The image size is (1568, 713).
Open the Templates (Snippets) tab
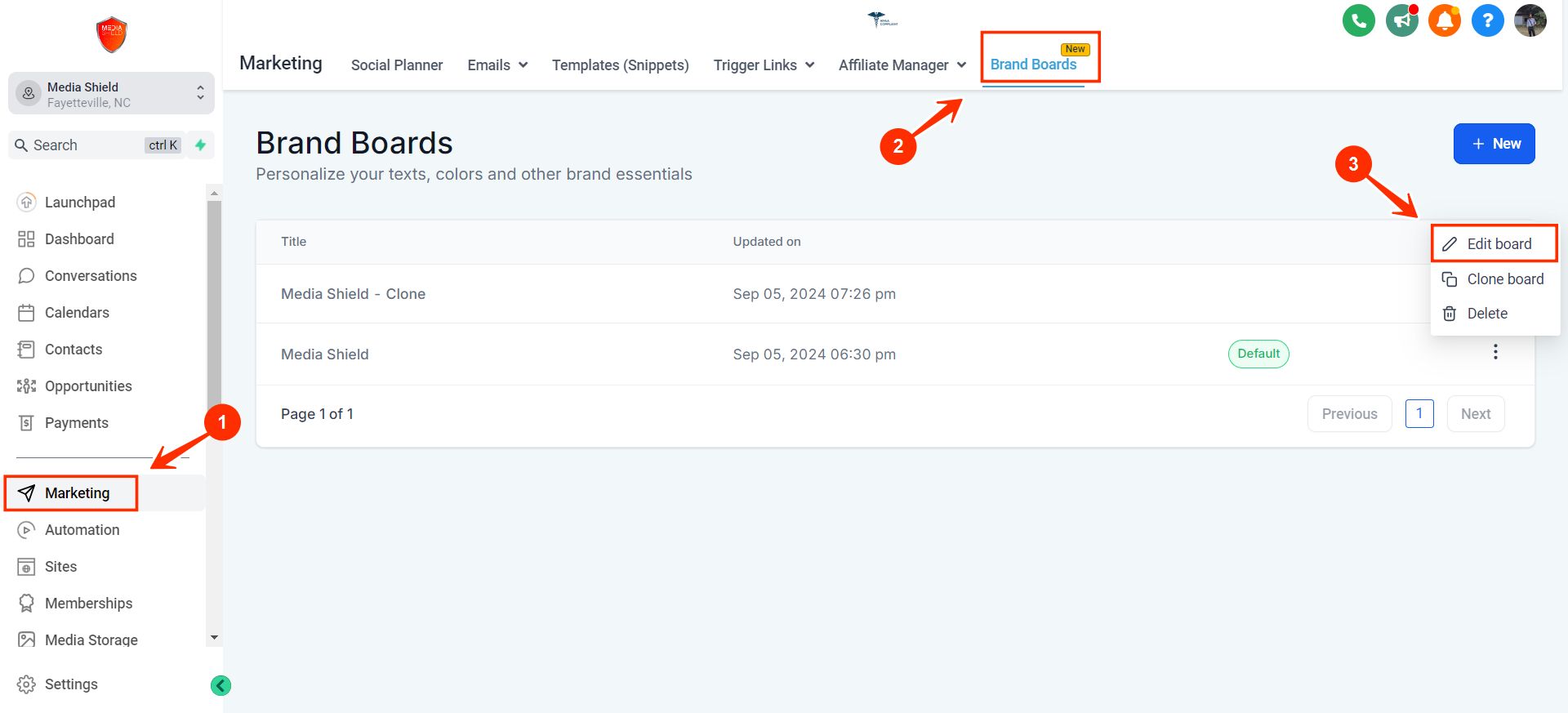tap(621, 65)
